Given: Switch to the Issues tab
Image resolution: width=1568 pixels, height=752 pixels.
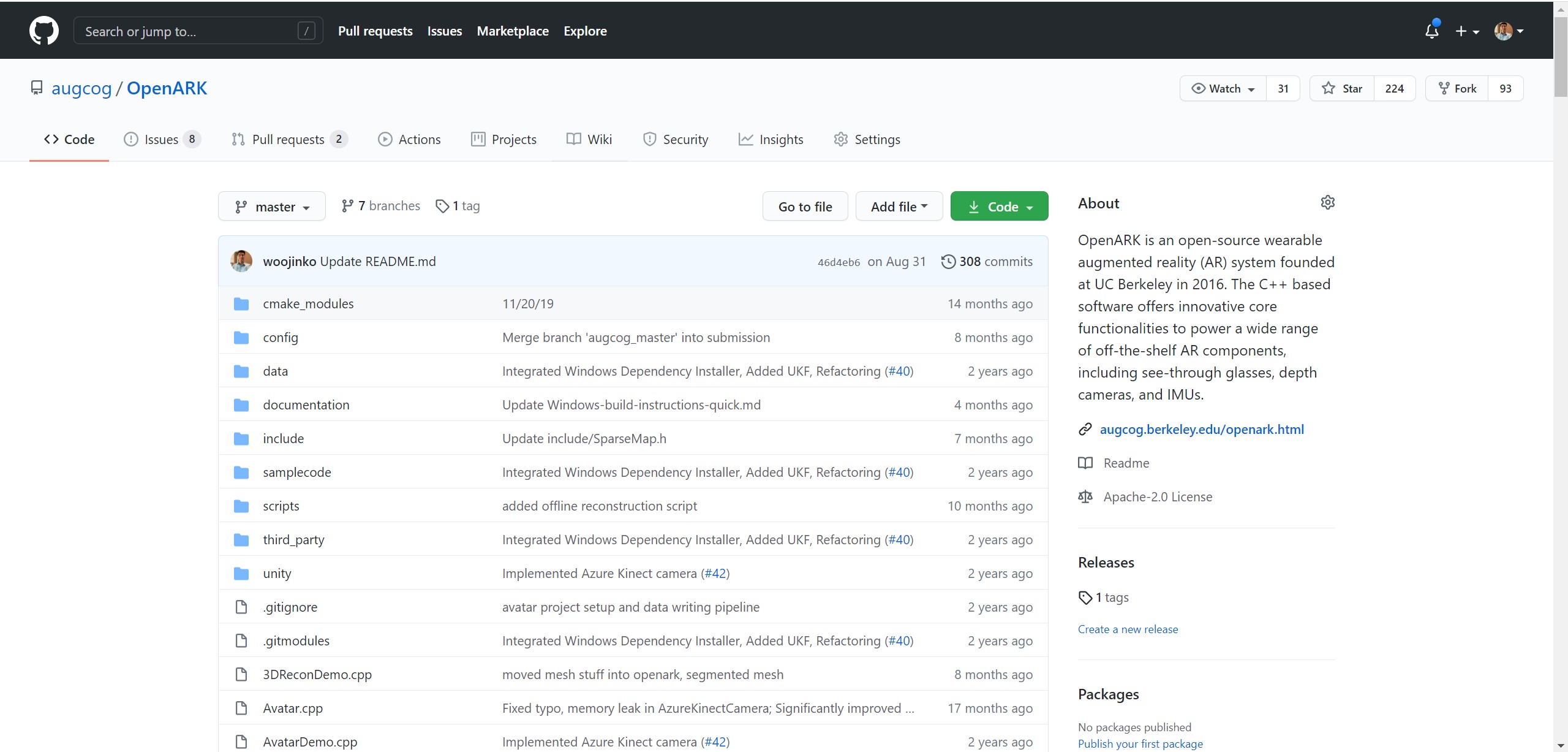Looking at the screenshot, I should click(162, 140).
